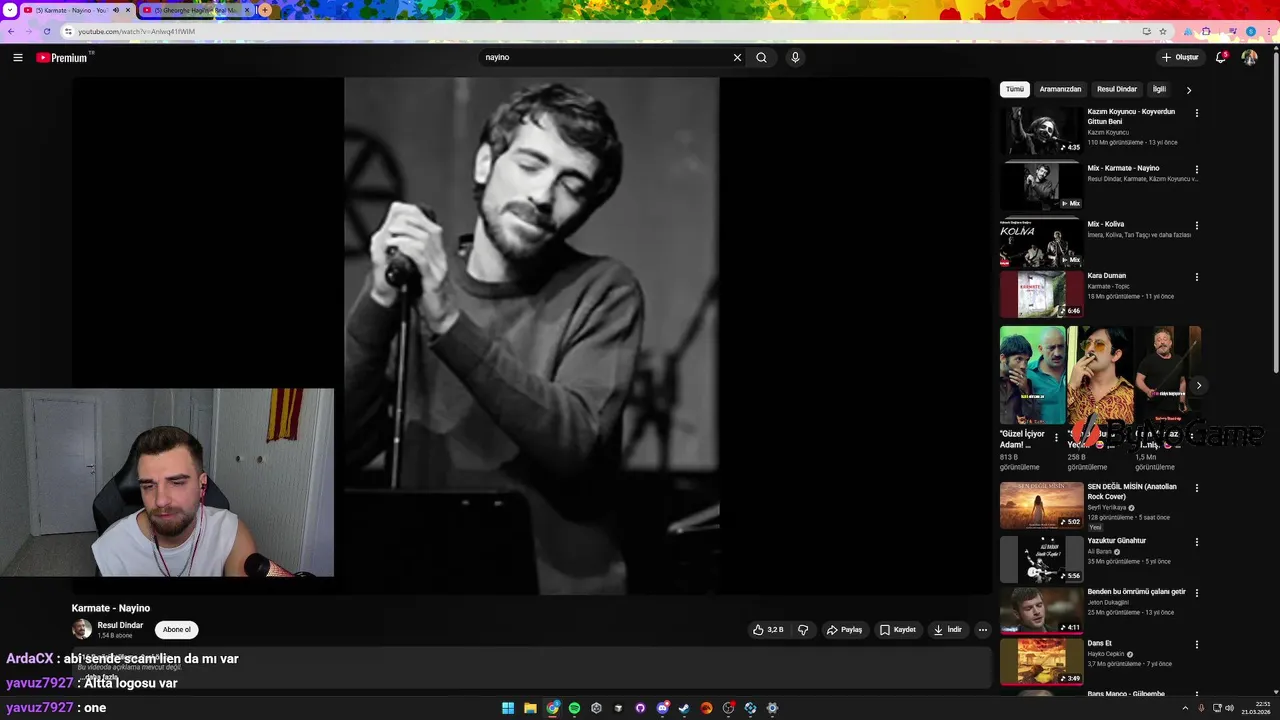This screenshot has width=1280, height=720.
Task: Open the Chrome three-dot menu
Action: click(1268, 31)
